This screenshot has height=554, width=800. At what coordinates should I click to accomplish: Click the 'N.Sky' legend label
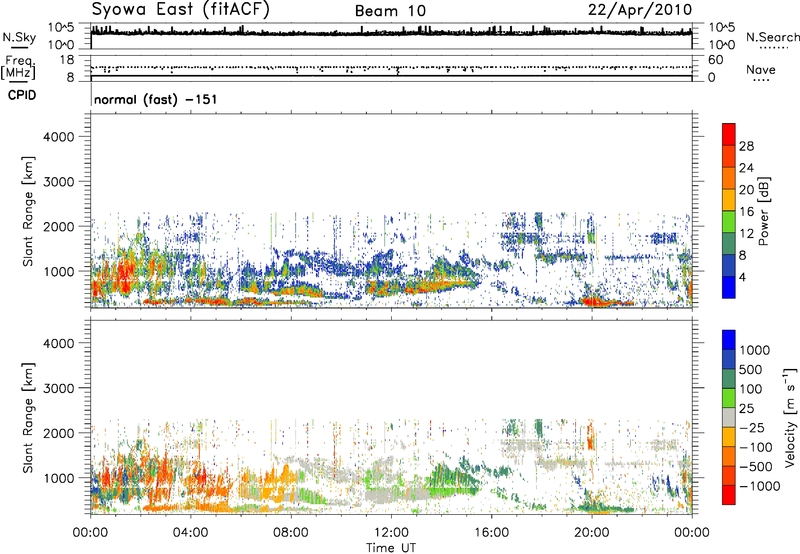[x=19, y=37]
